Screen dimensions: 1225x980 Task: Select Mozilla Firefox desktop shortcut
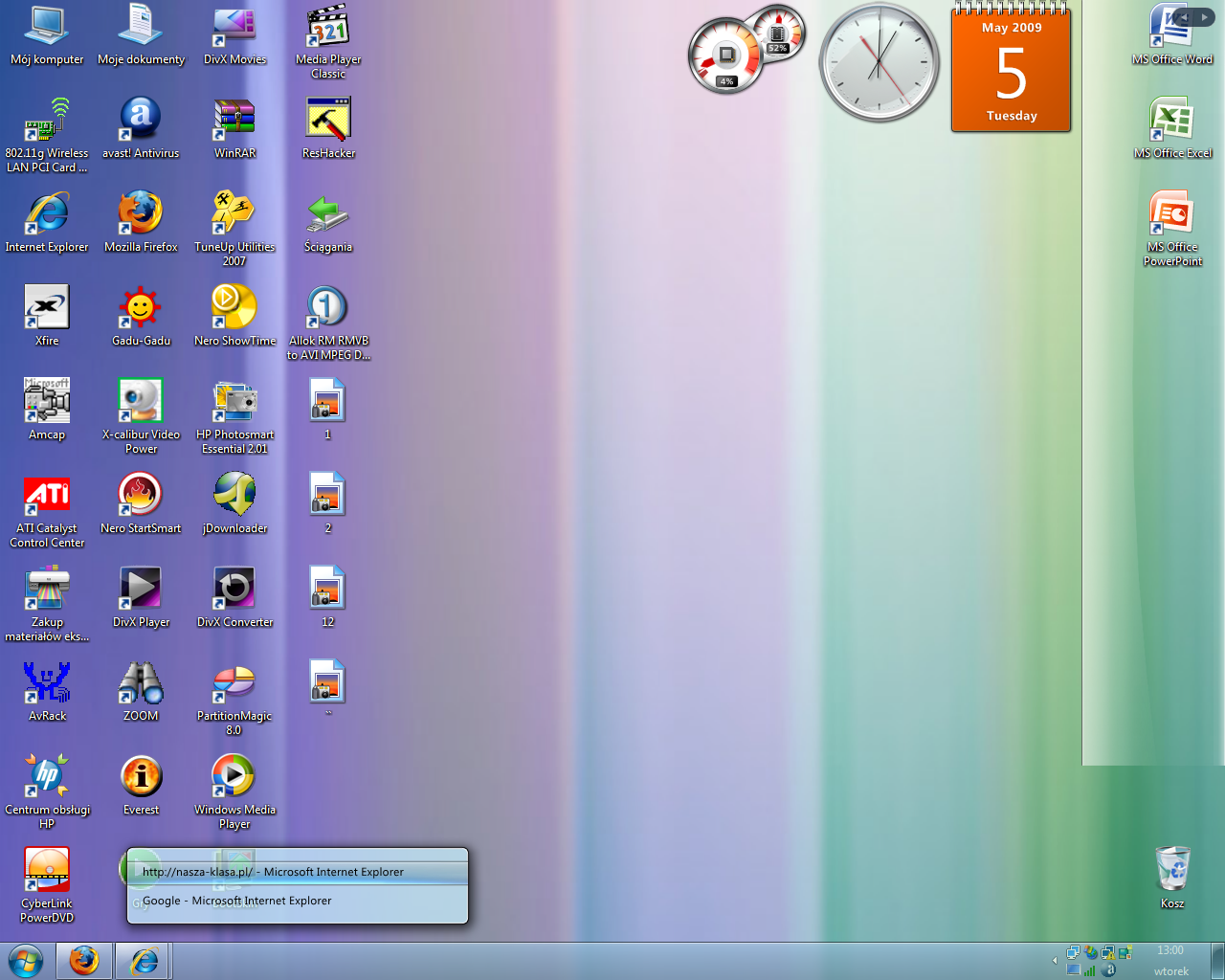141,222
